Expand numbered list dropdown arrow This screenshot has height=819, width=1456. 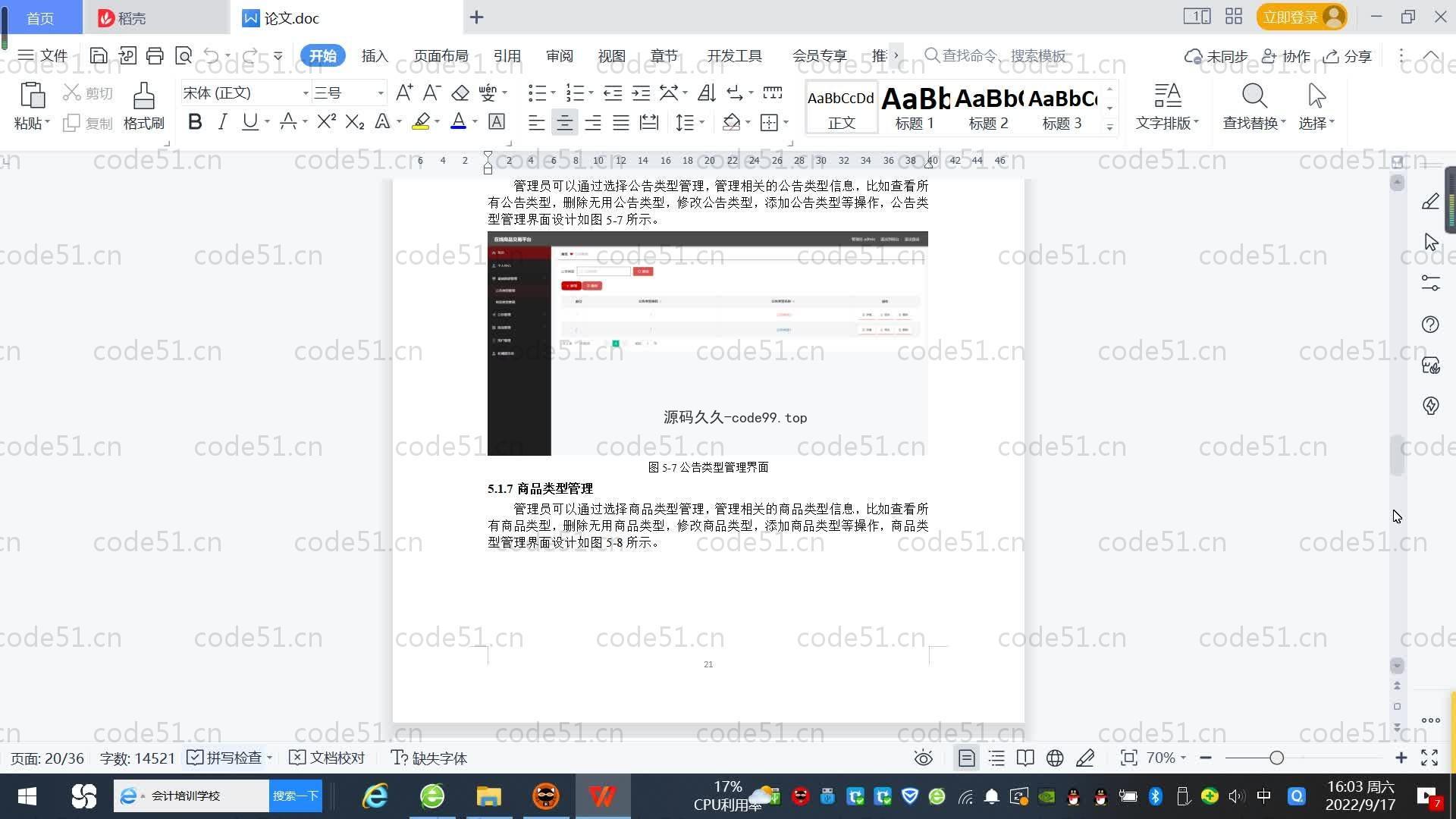point(591,93)
